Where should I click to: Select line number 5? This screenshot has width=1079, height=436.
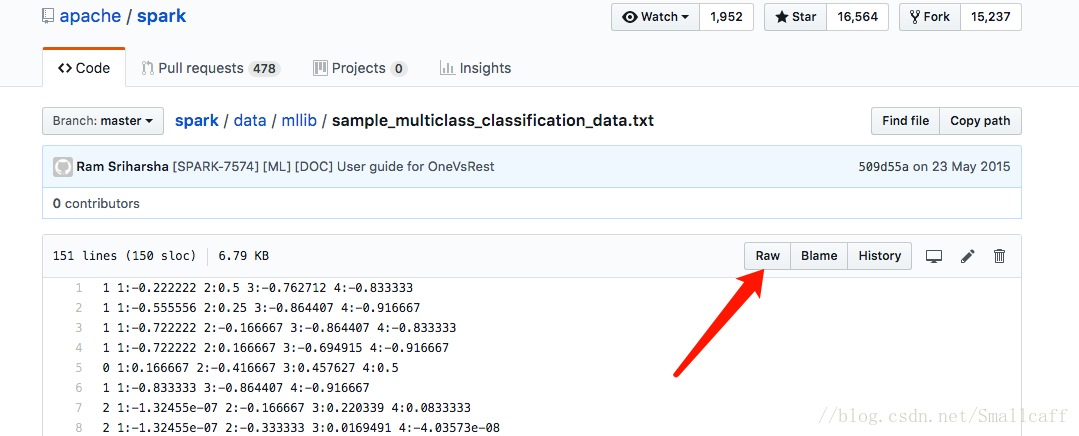79,368
